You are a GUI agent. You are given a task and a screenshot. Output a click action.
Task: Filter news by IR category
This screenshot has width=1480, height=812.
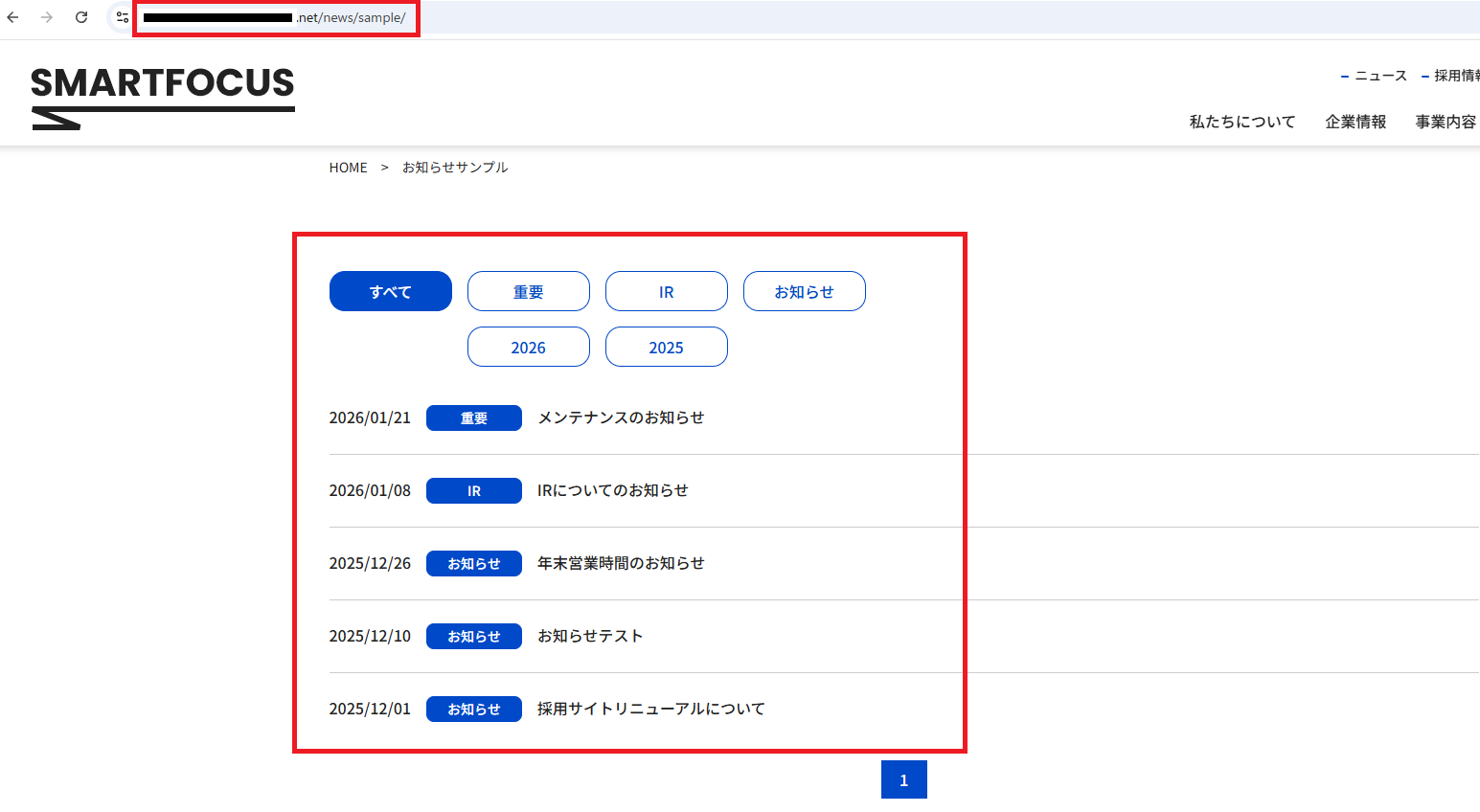(x=666, y=290)
